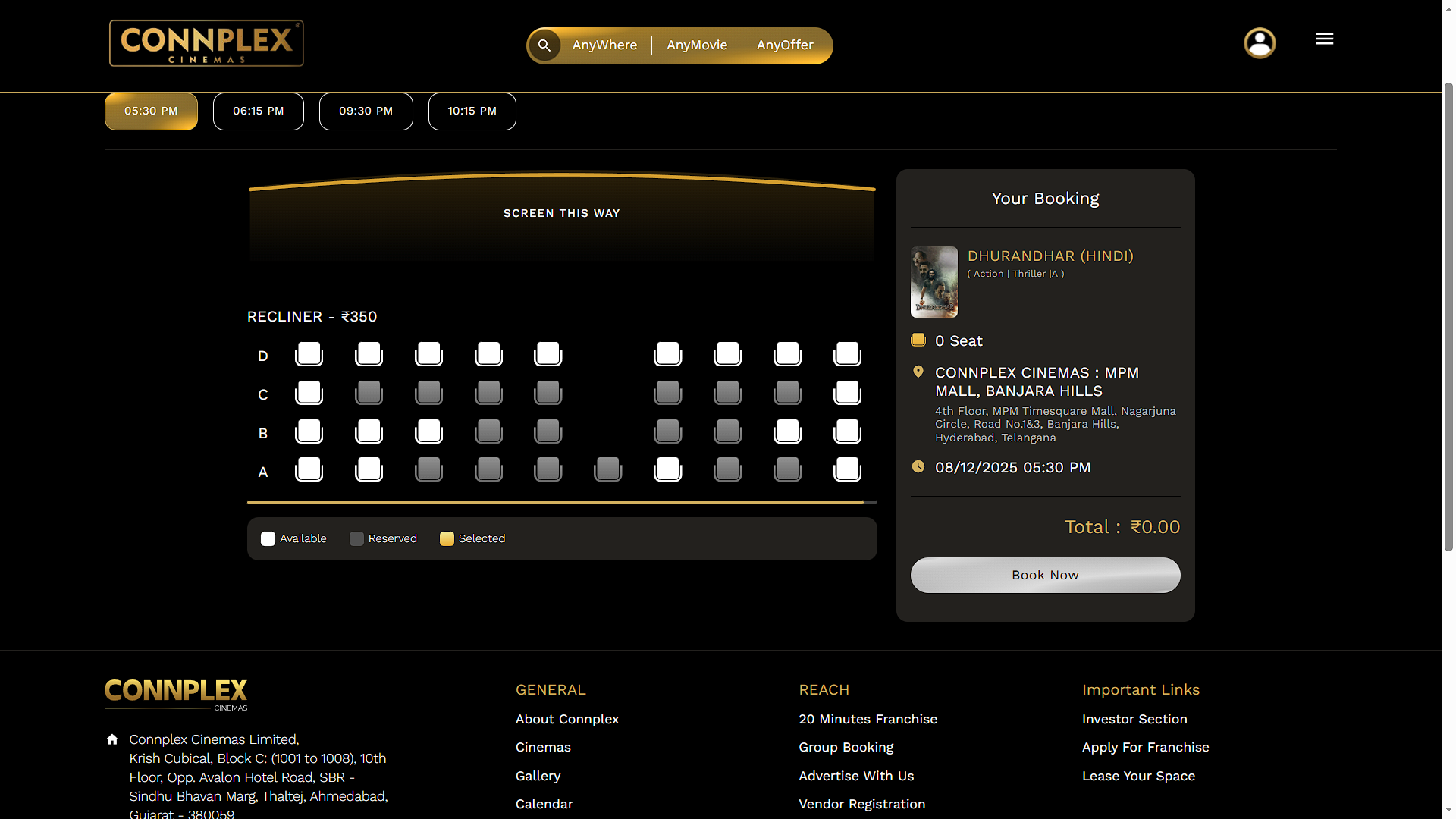Click the seat icon beside 0 Seat
1456x819 pixels.
click(918, 340)
